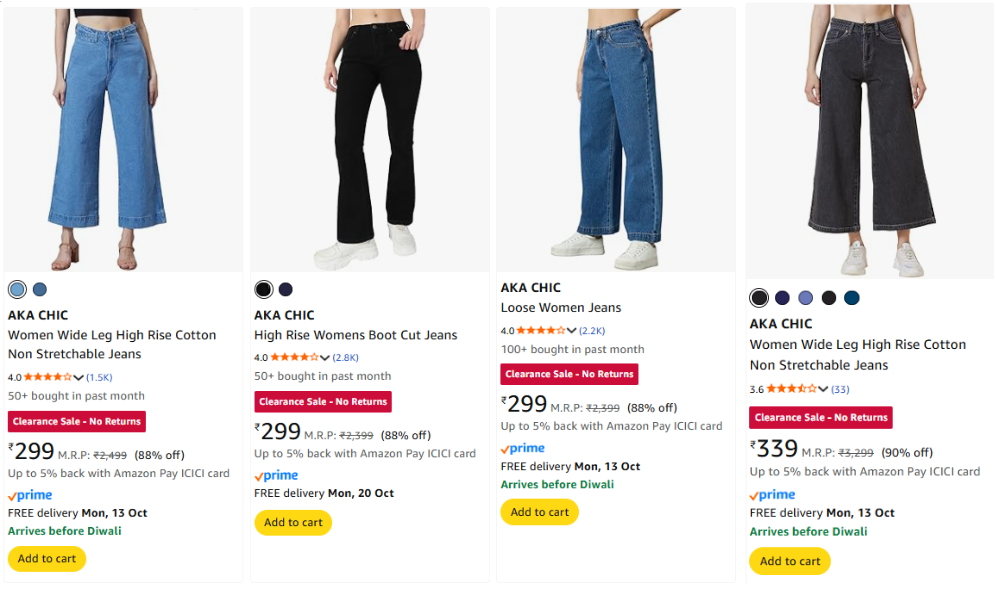Viewport: 995px width, 600px height.
Task: Open the (1.5K) reviews link
Action: point(99,377)
